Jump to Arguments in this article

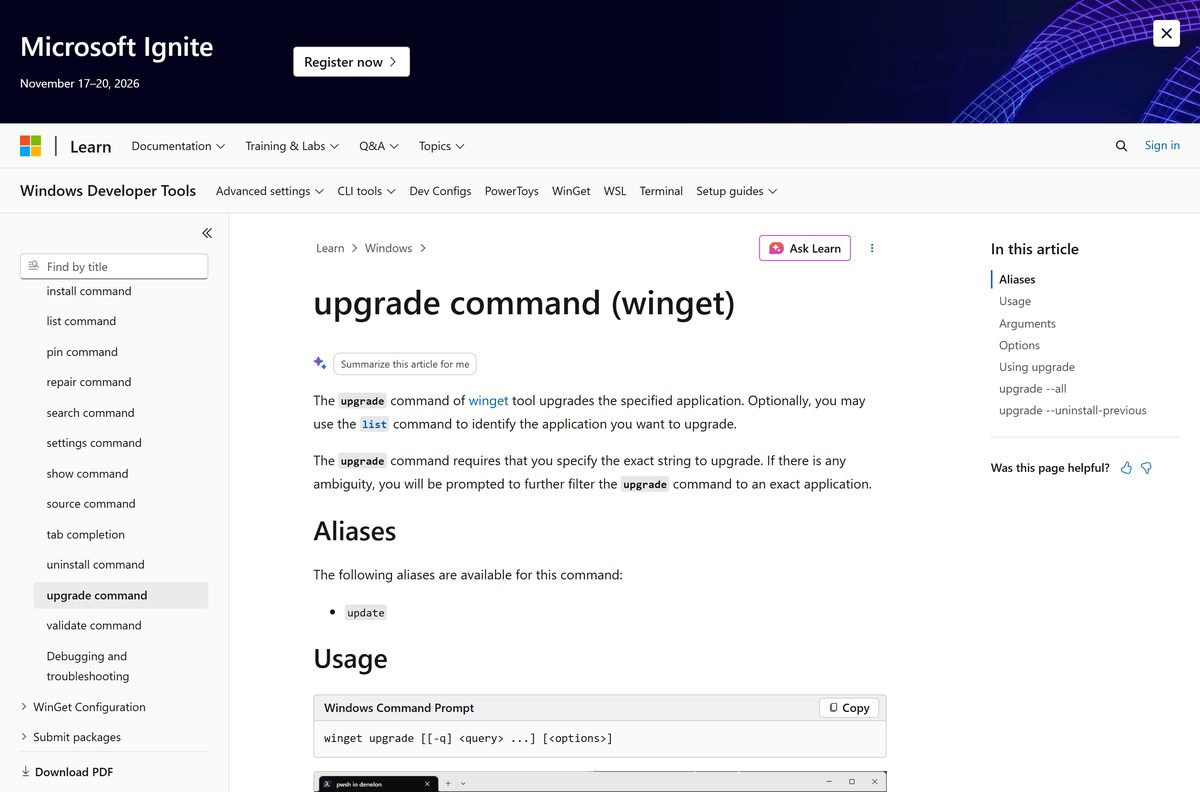[1027, 323]
